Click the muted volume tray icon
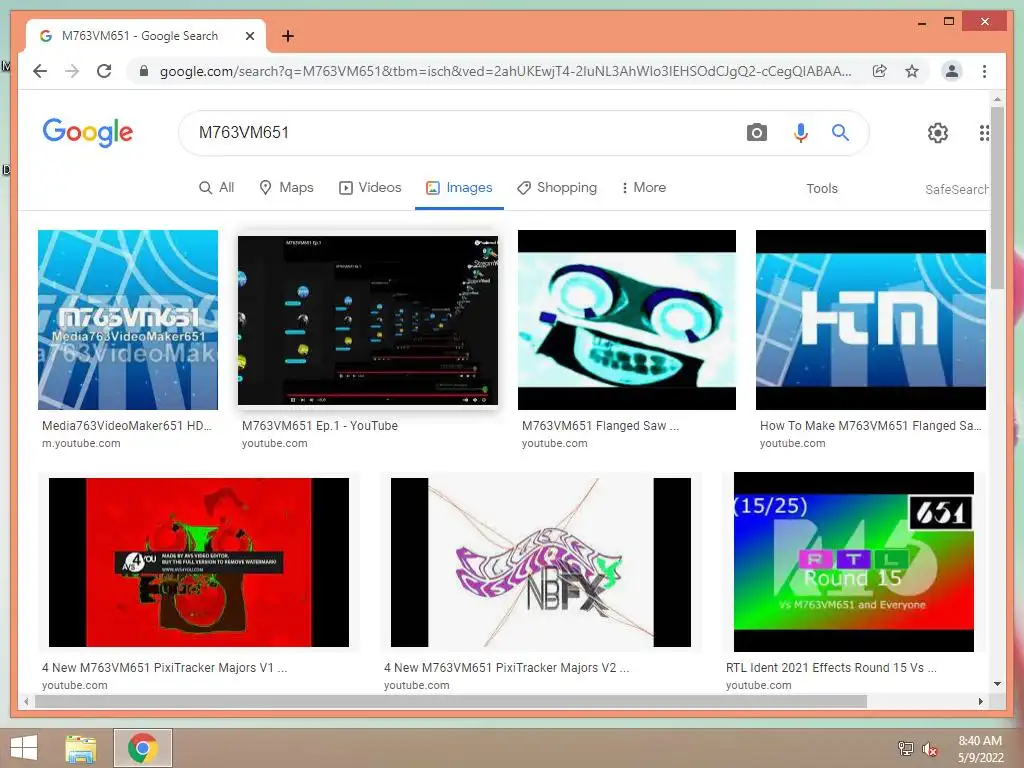 pos(930,748)
